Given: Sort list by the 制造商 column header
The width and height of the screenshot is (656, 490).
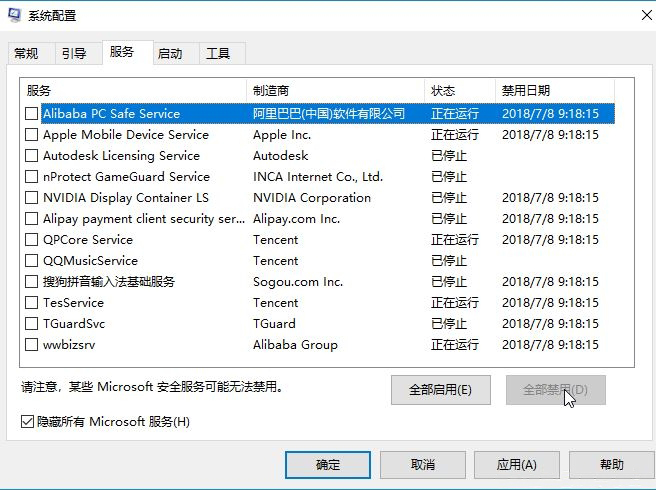Looking at the screenshot, I should click(x=336, y=90).
